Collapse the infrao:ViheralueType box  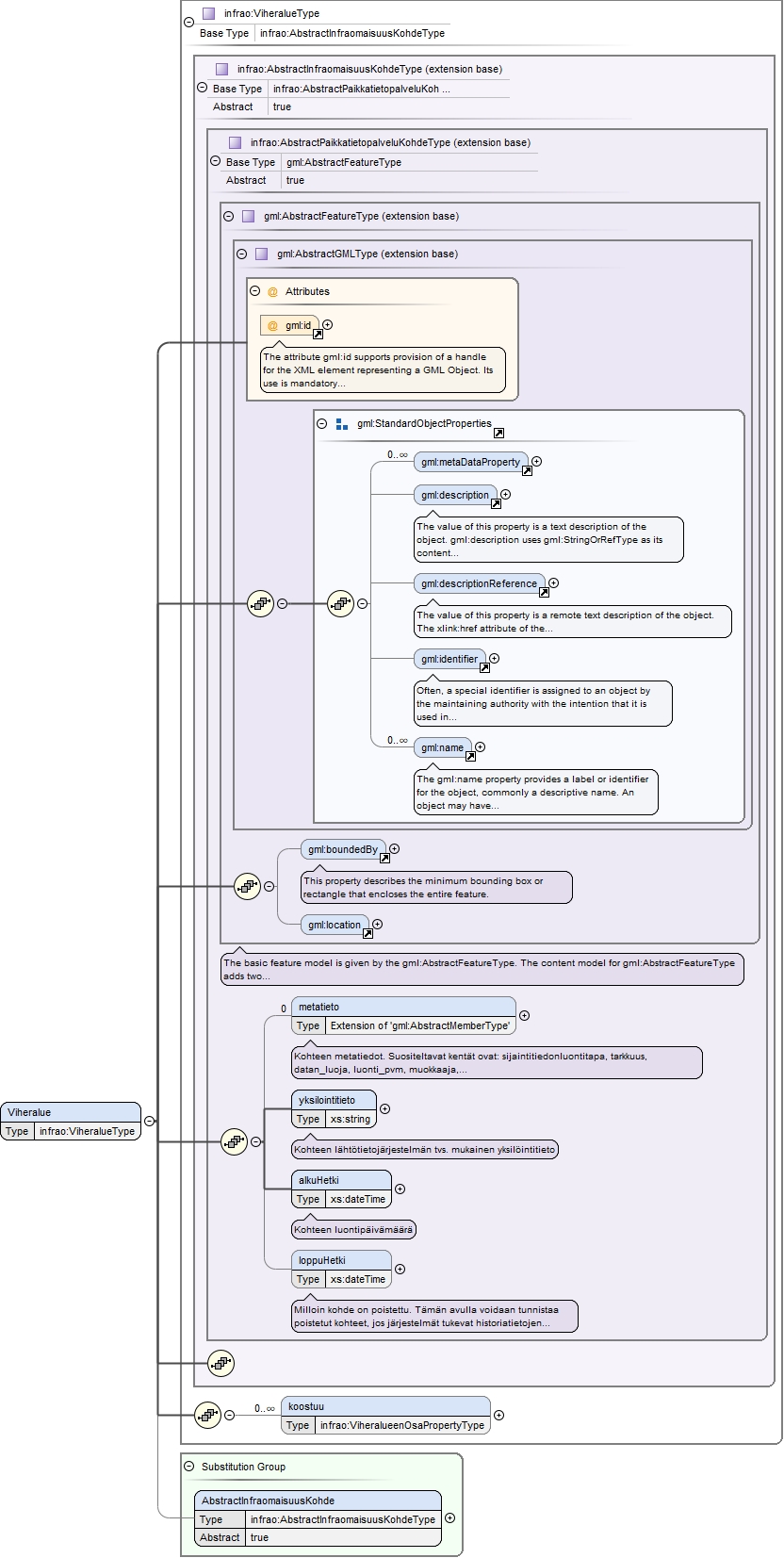click(x=188, y=23)
